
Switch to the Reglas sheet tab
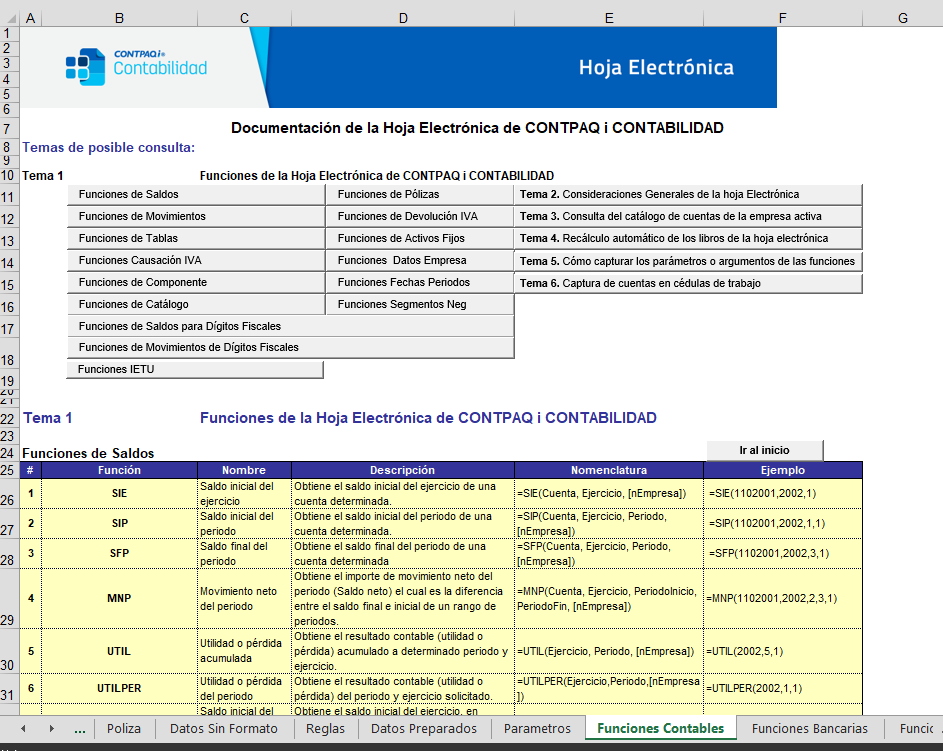click(325, 729)
